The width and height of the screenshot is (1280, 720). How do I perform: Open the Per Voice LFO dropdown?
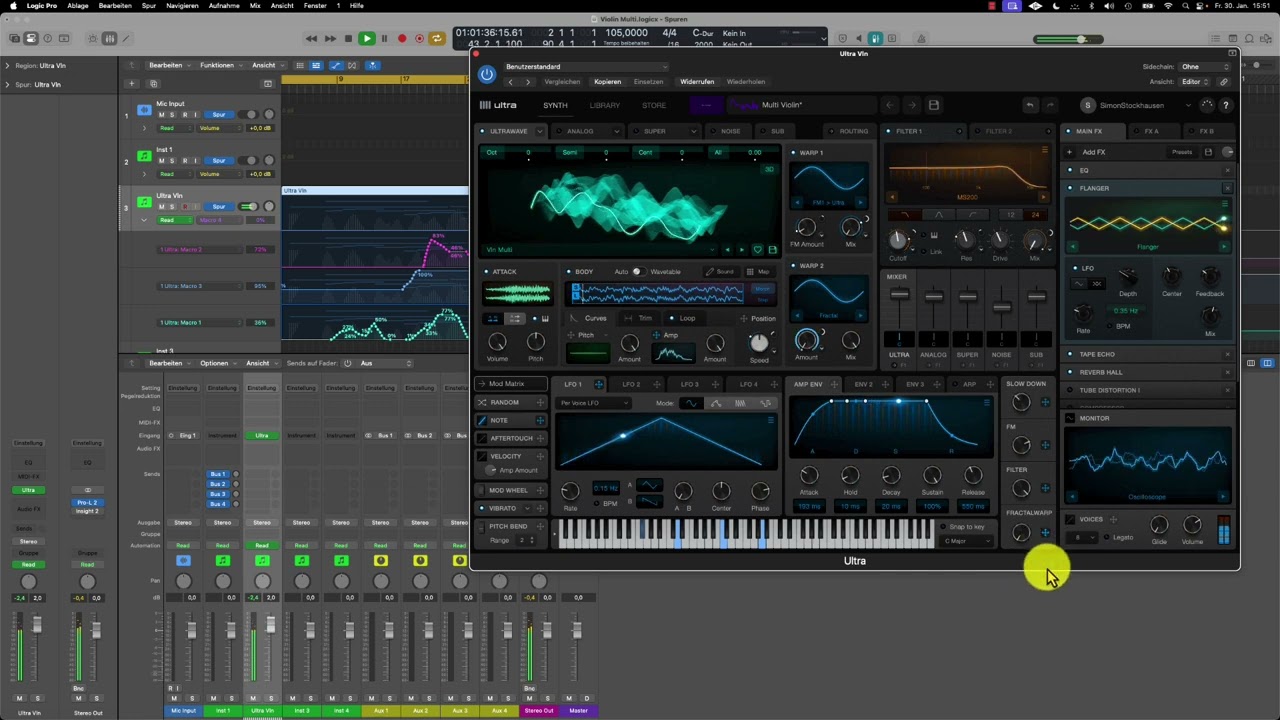(594, 403)
